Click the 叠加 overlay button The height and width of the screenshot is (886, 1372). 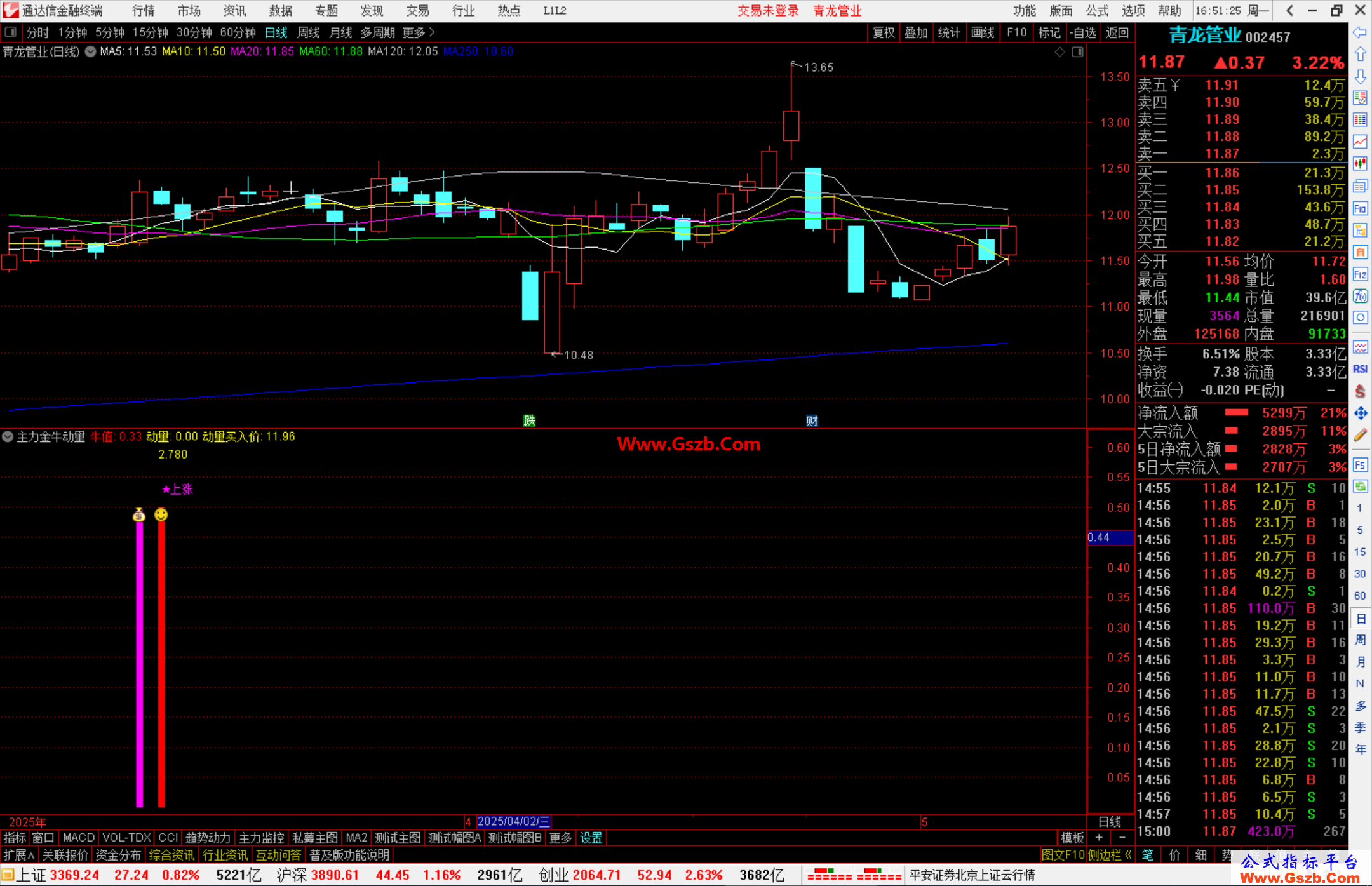click(x=917, y=32)
